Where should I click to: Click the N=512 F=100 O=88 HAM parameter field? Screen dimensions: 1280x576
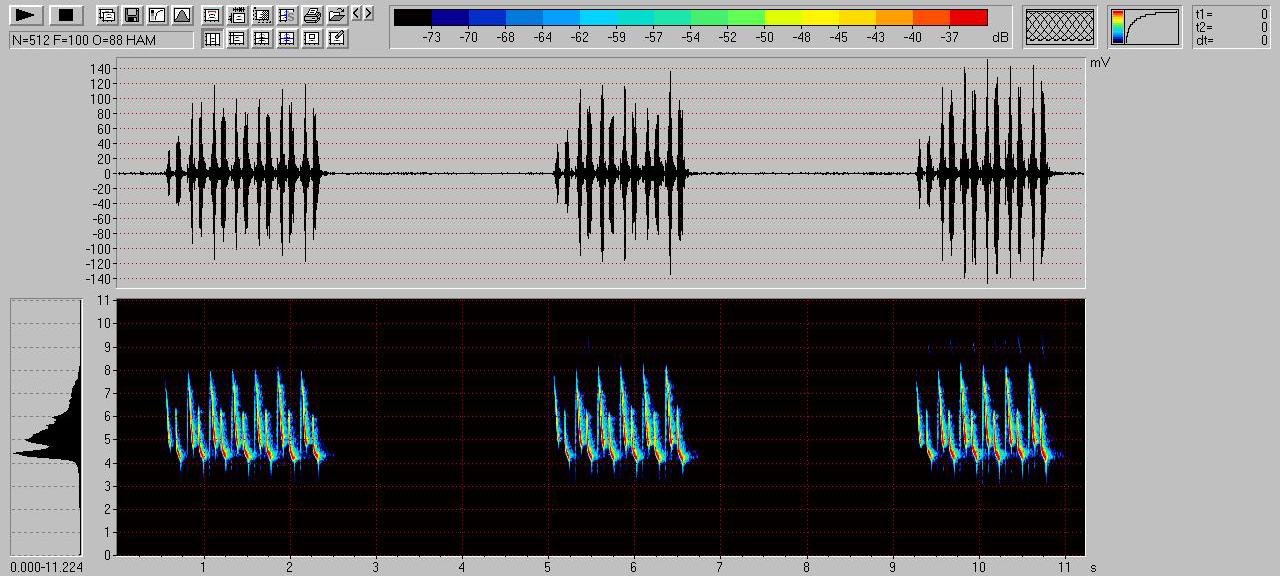(101, 39)
